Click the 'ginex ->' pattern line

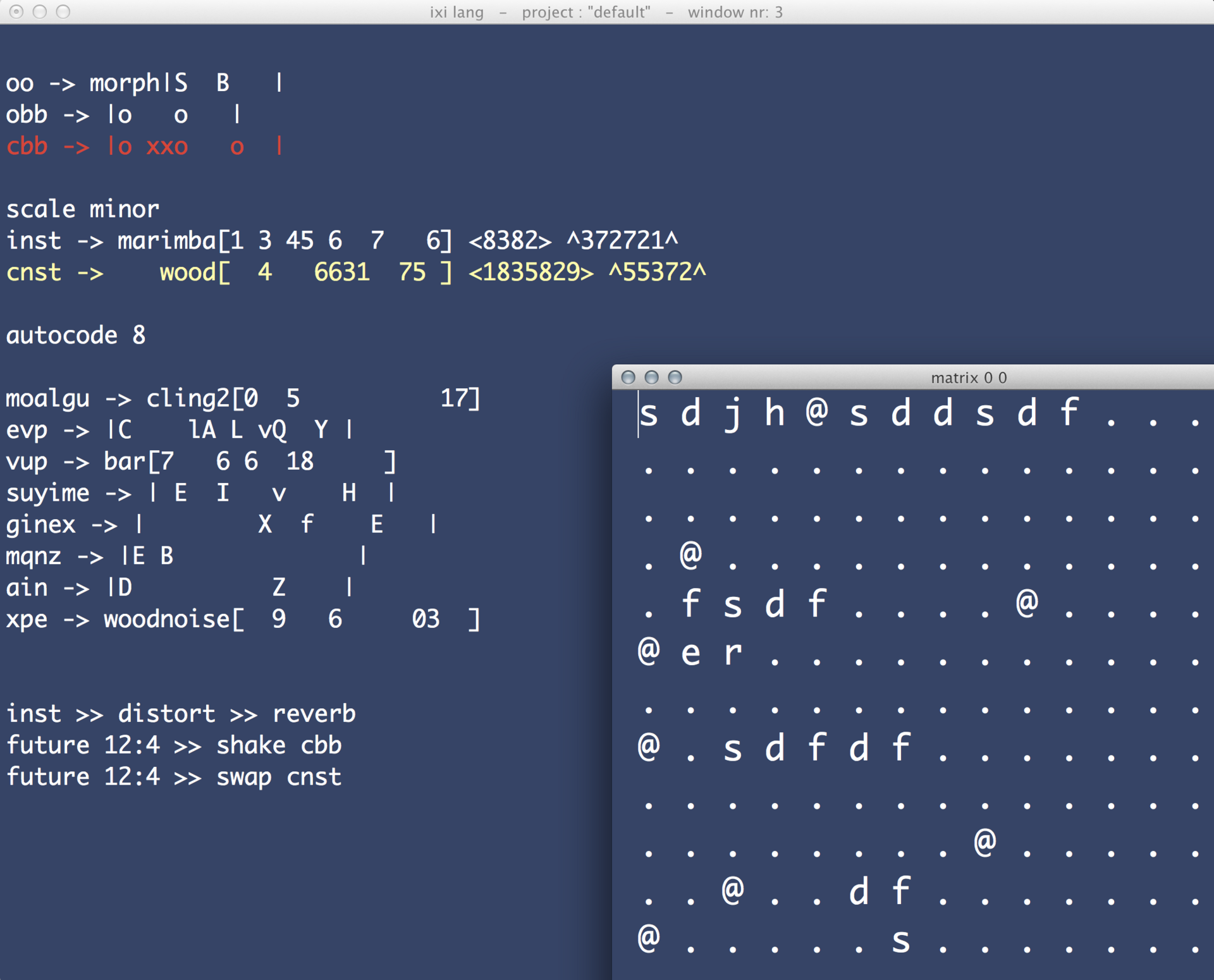(x=222, y=524)
